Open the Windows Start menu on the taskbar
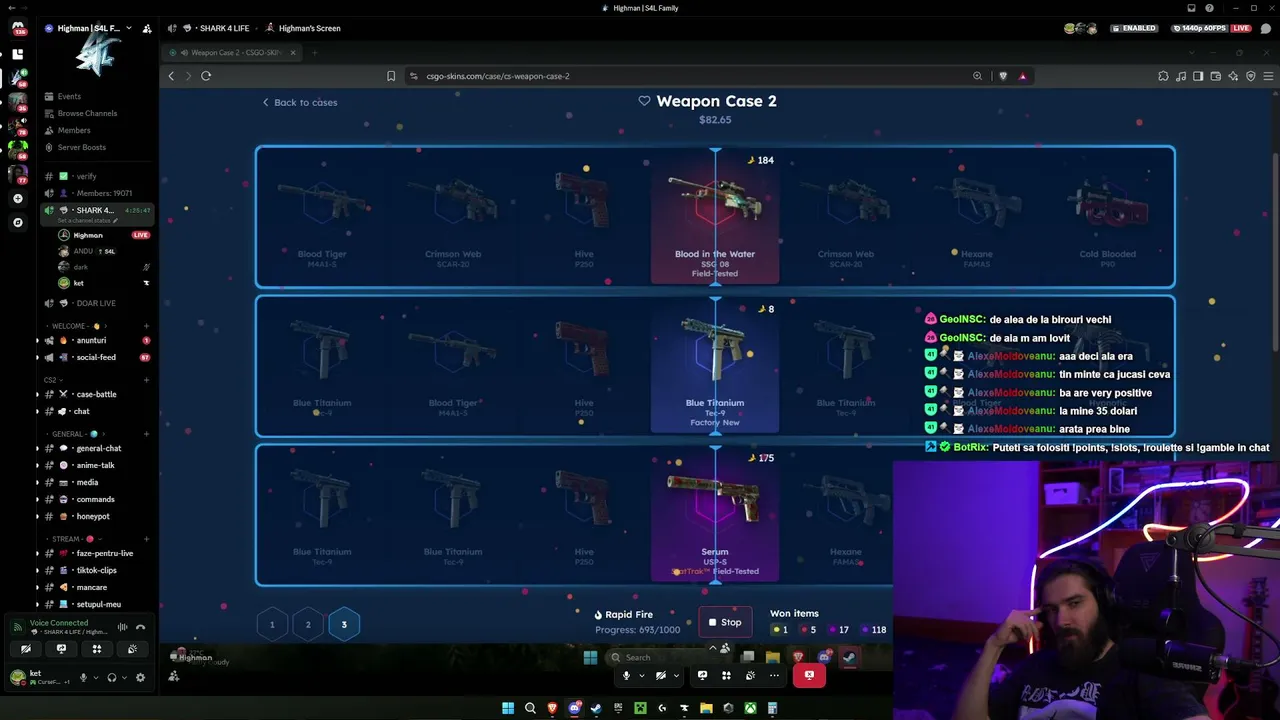 point(508,708)
